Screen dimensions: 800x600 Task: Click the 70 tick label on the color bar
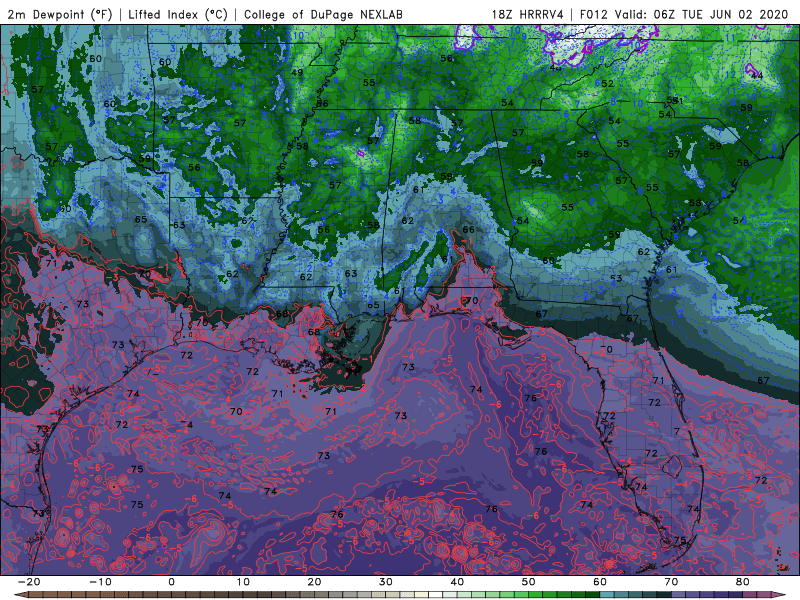click(671, 582)
